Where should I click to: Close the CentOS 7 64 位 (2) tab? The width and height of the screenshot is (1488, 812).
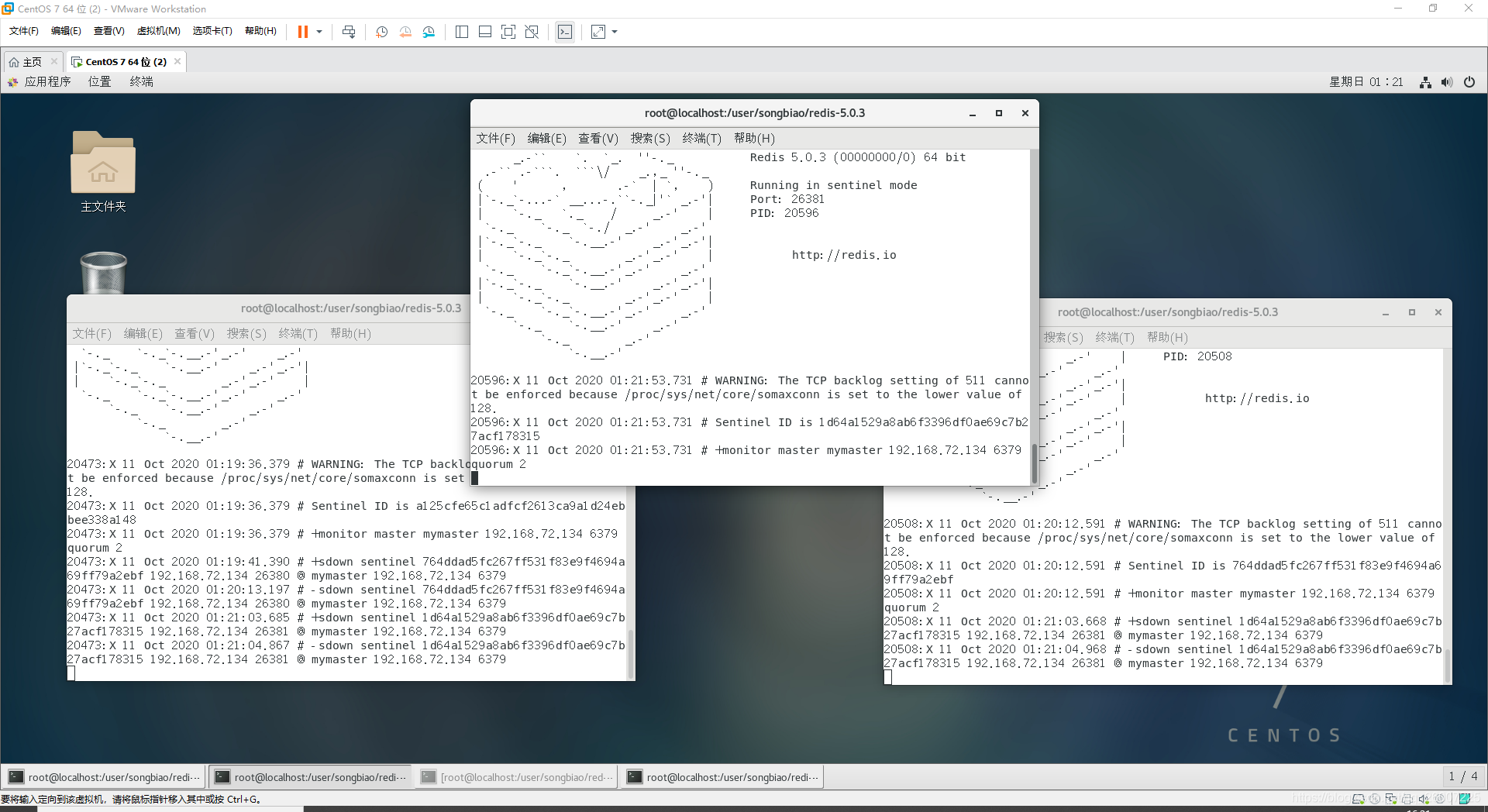click(177, 61)
